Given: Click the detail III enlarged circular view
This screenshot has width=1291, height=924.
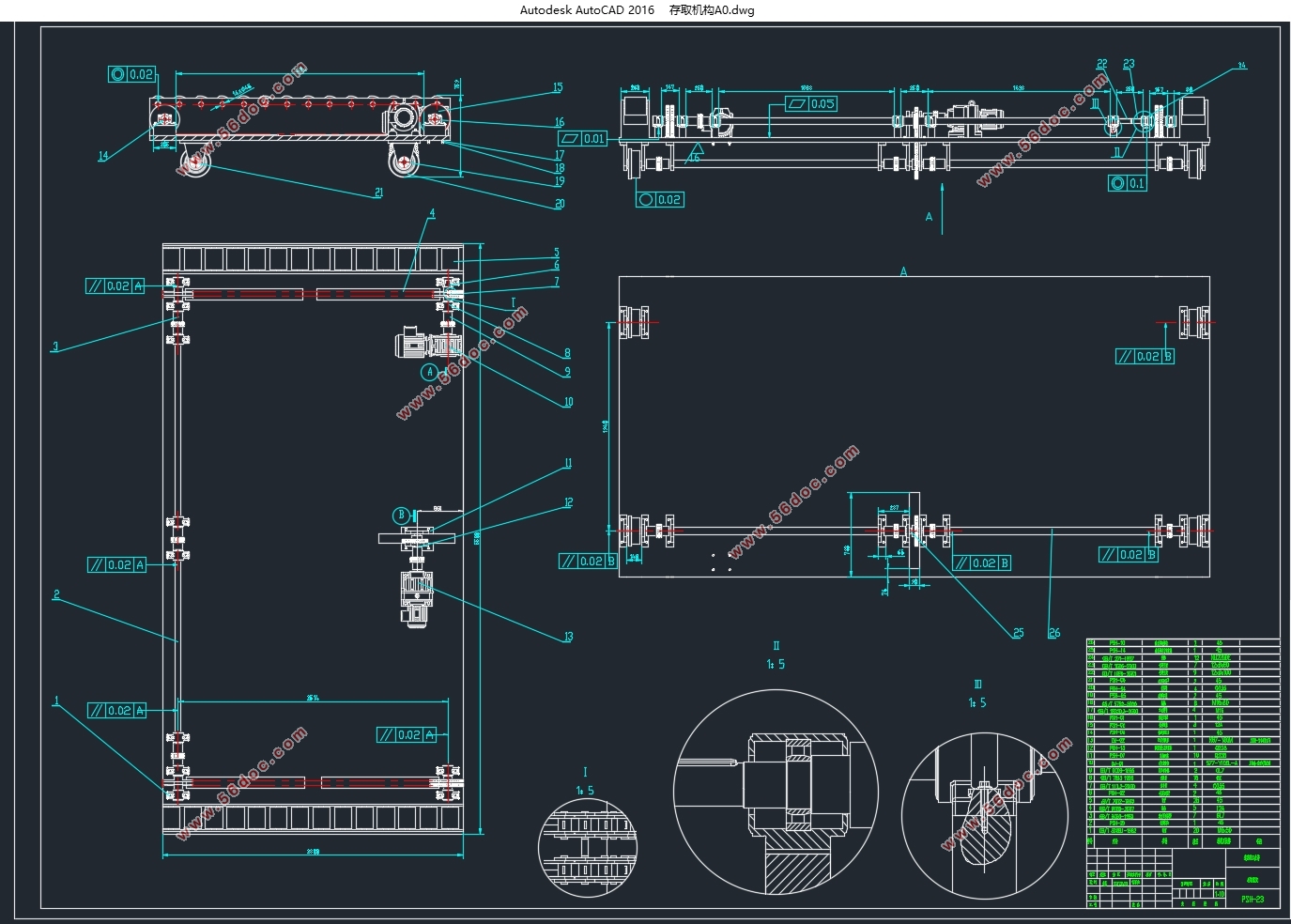Looking at the screenshot, I should coord(985,816).
